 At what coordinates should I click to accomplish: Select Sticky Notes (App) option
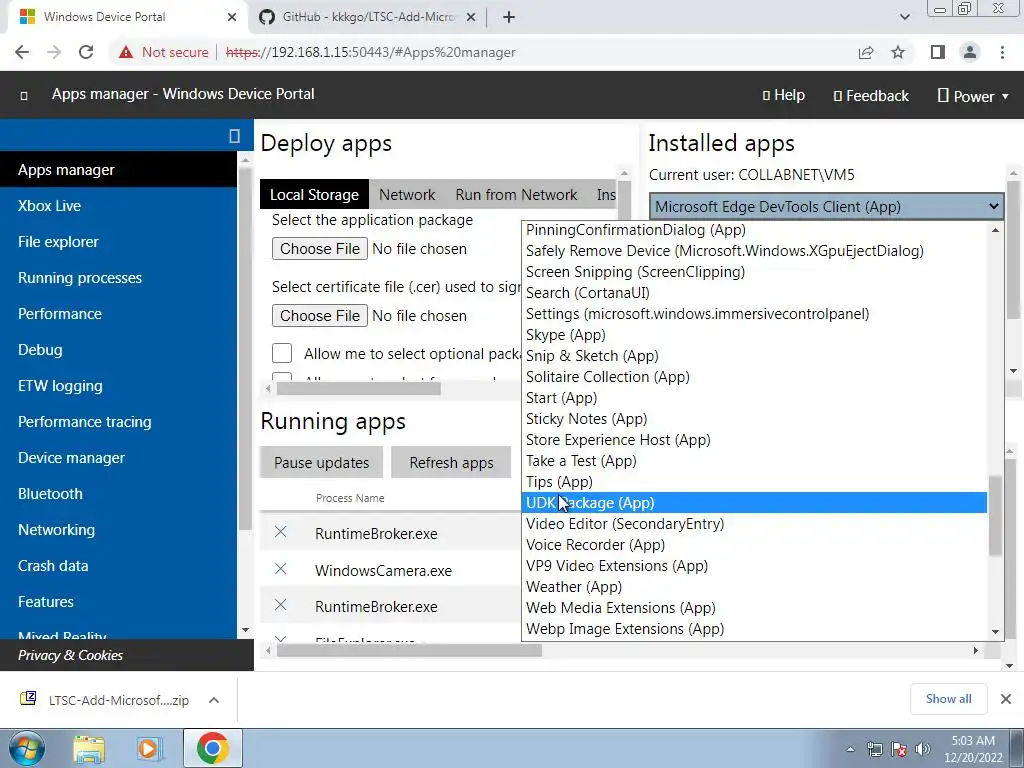(x=754, y=419)
